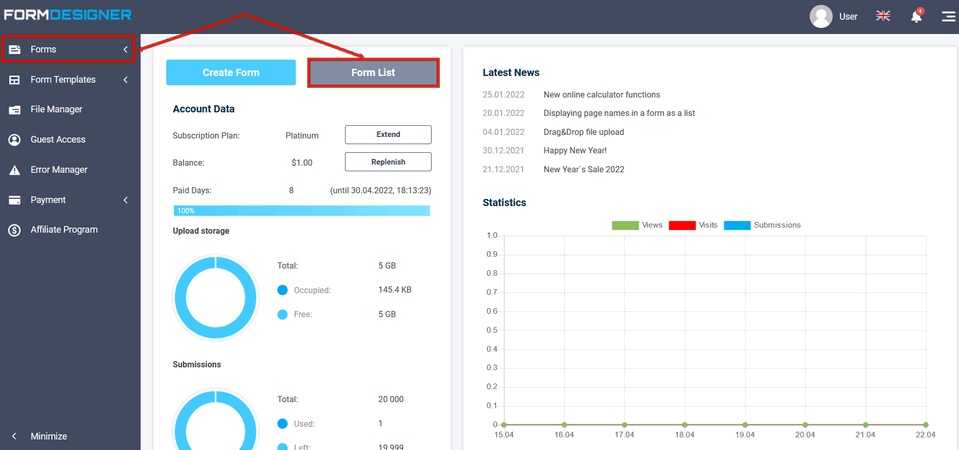Click the Payment card icon

[15, 200]
